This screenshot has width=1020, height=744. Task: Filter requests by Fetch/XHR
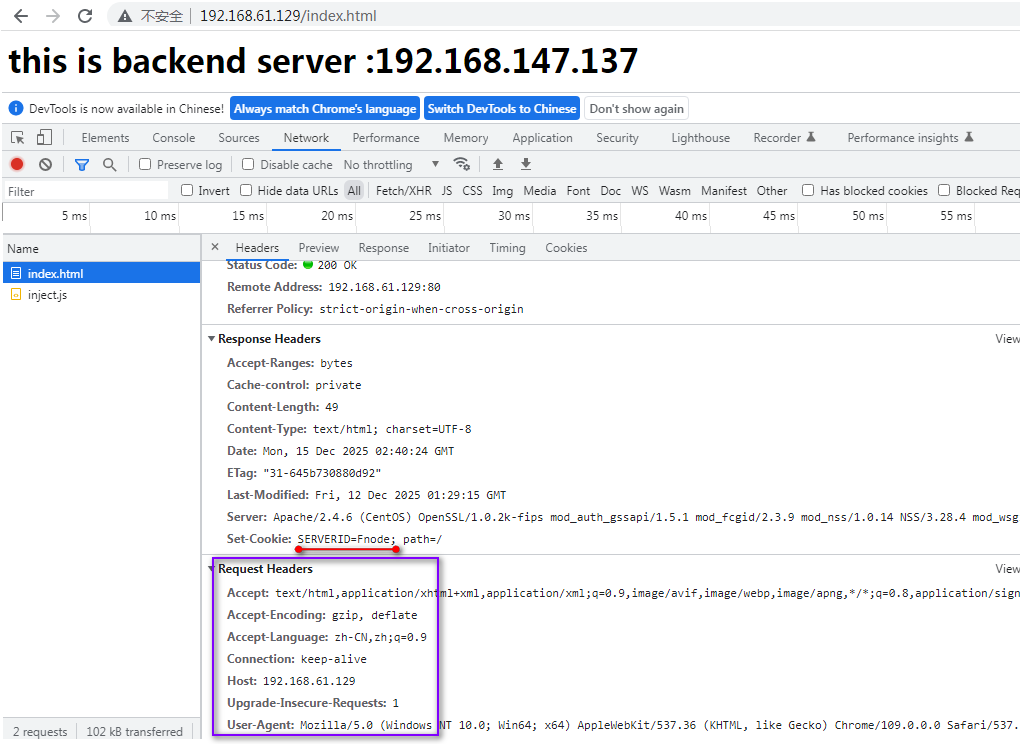(x=403, y=191)
